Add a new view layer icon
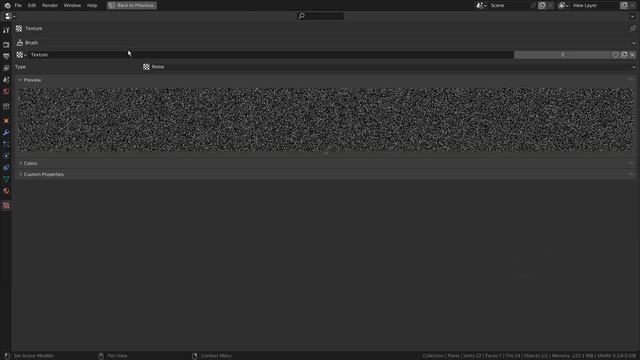 [624, 5]
